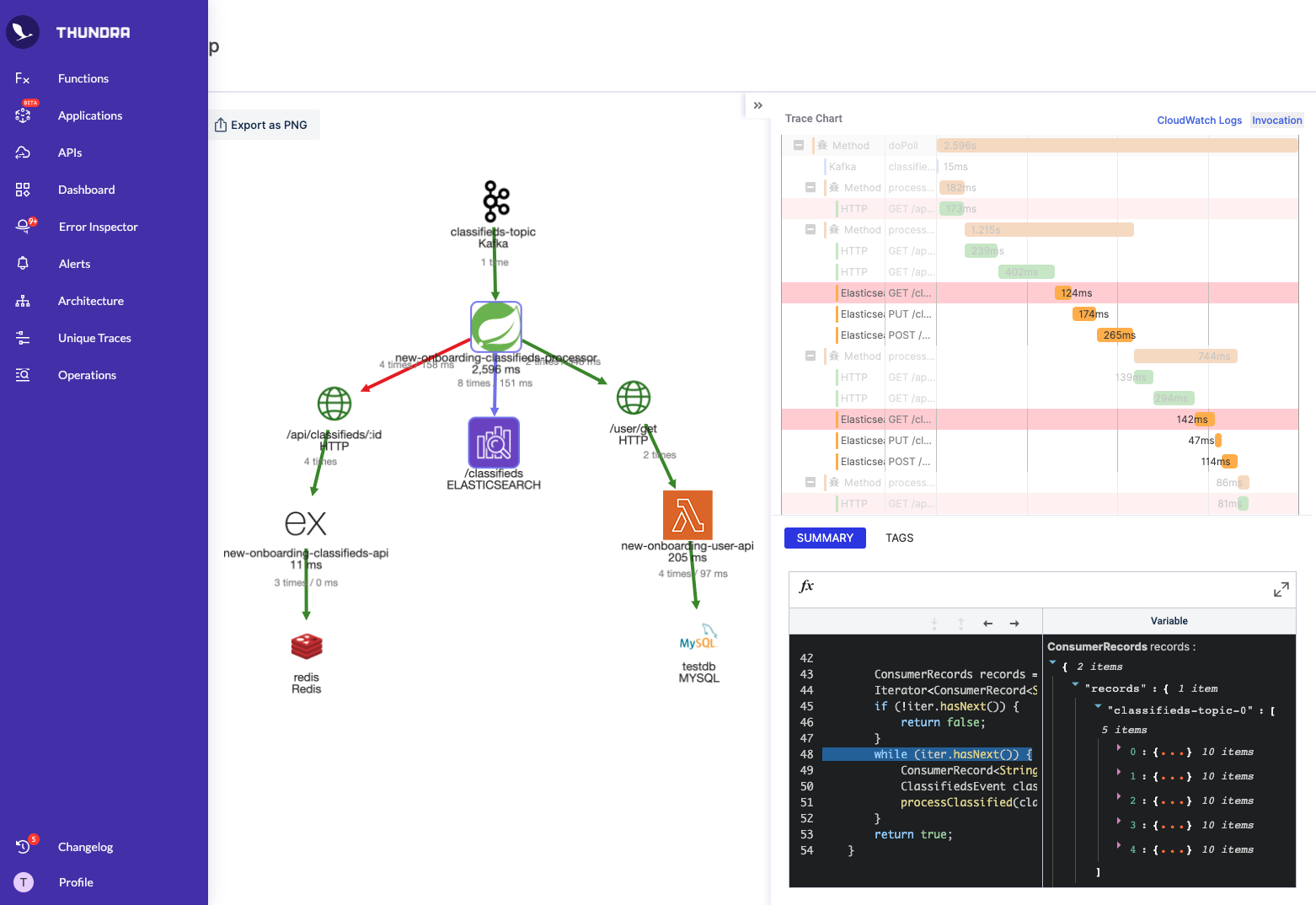1316x905 pixels.
Task: Open Functions from the sidebar
Action: [83, 78]
